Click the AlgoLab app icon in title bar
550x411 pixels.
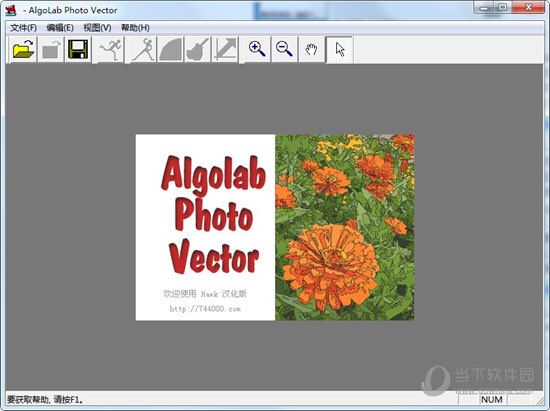[11, 10]
